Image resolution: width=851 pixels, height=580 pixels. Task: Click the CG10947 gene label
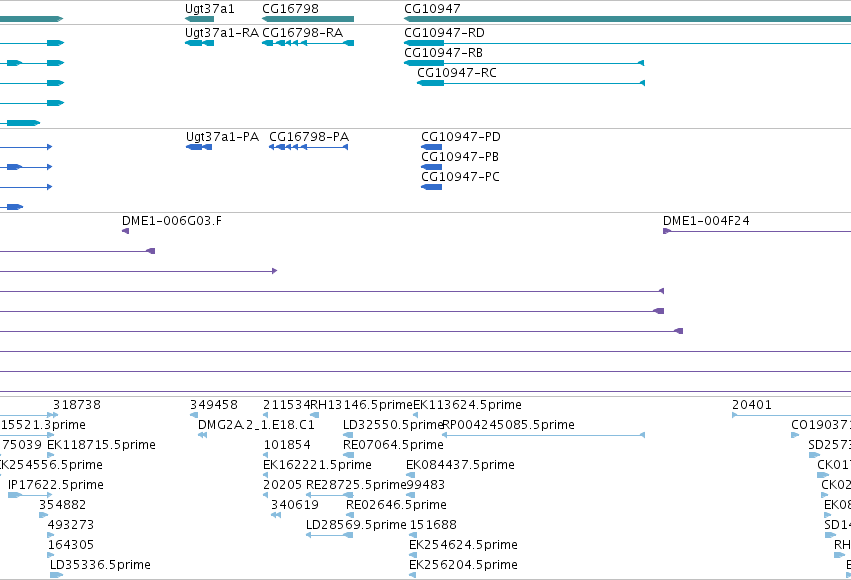(432, 9)
